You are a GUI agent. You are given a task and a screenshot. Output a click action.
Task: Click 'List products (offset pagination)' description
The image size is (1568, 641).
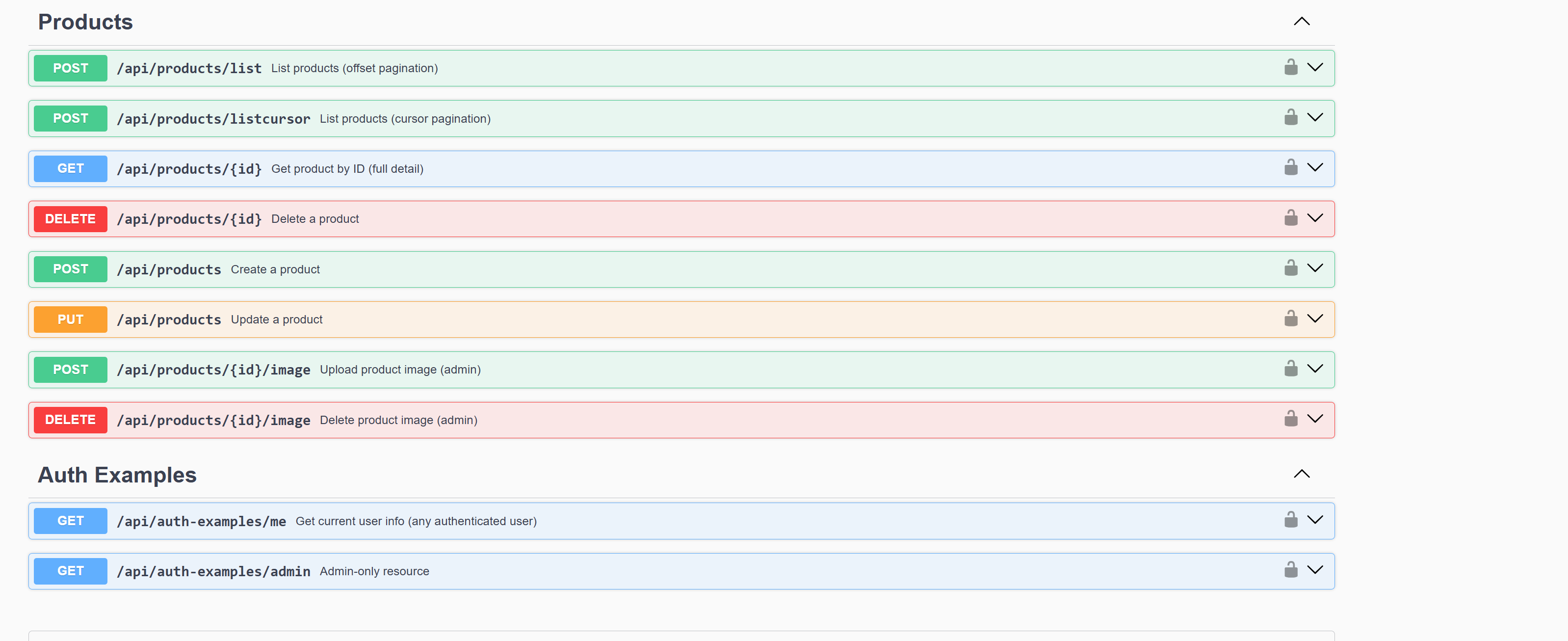tap(354, 68)
